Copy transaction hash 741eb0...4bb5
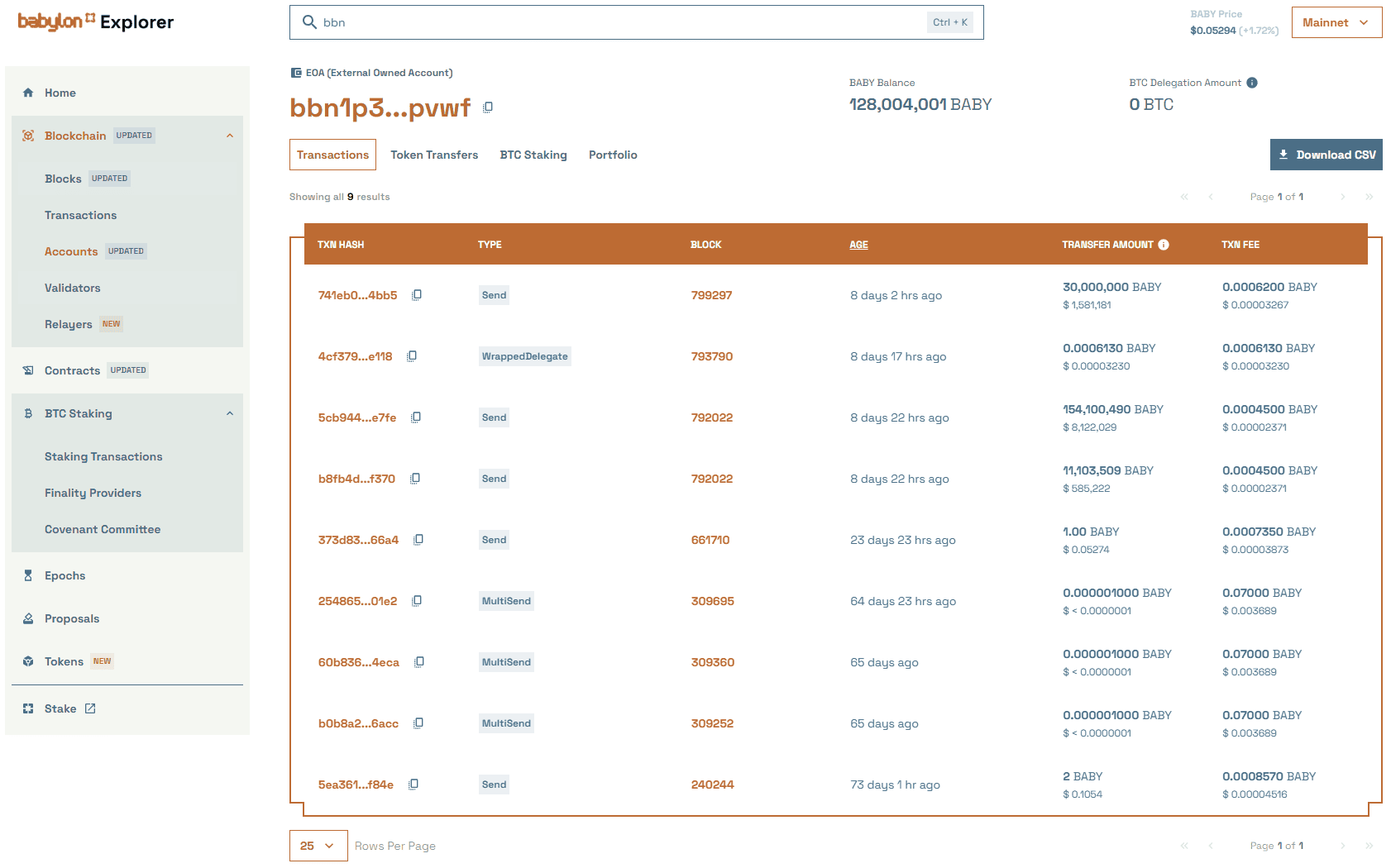 pos(417,295)
